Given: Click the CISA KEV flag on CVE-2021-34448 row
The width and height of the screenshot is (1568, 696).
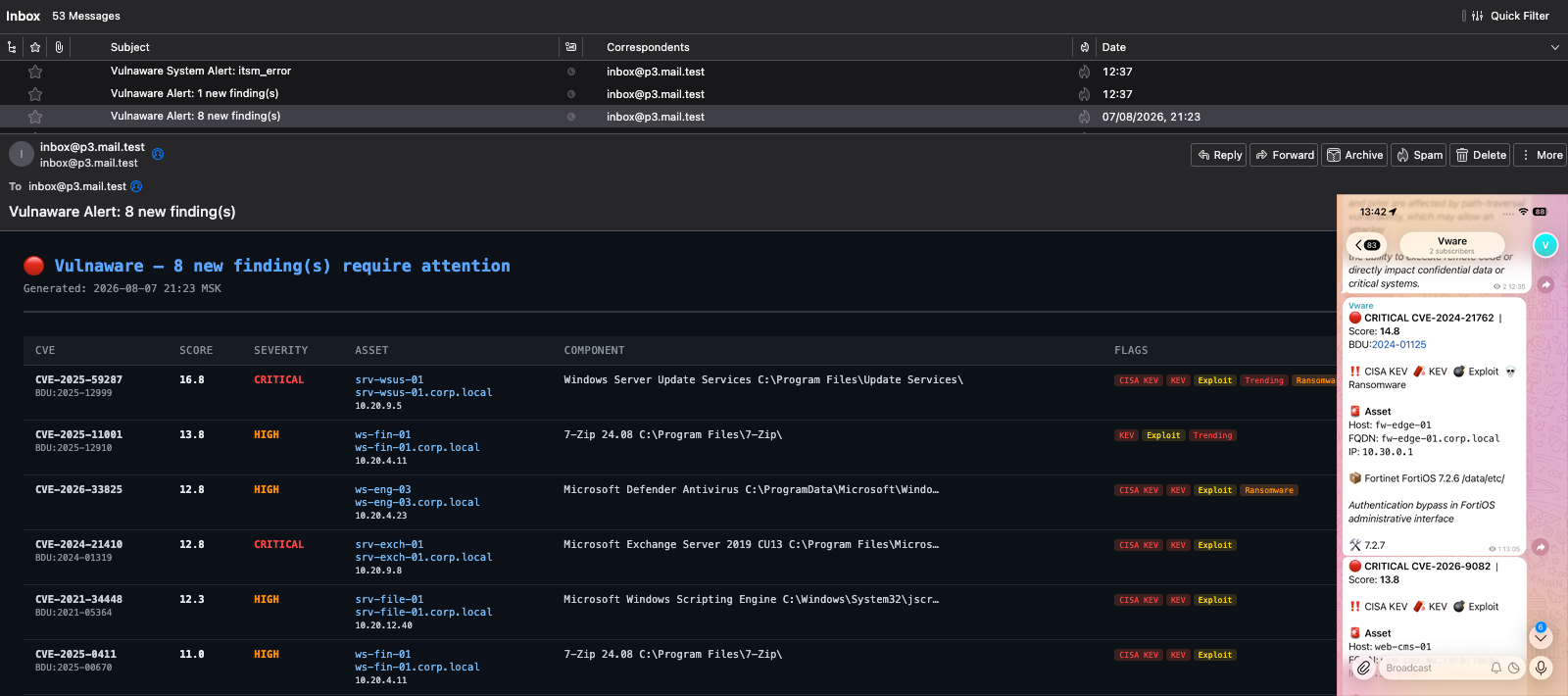Looking at the screenshot, I should click(1139, 600).
